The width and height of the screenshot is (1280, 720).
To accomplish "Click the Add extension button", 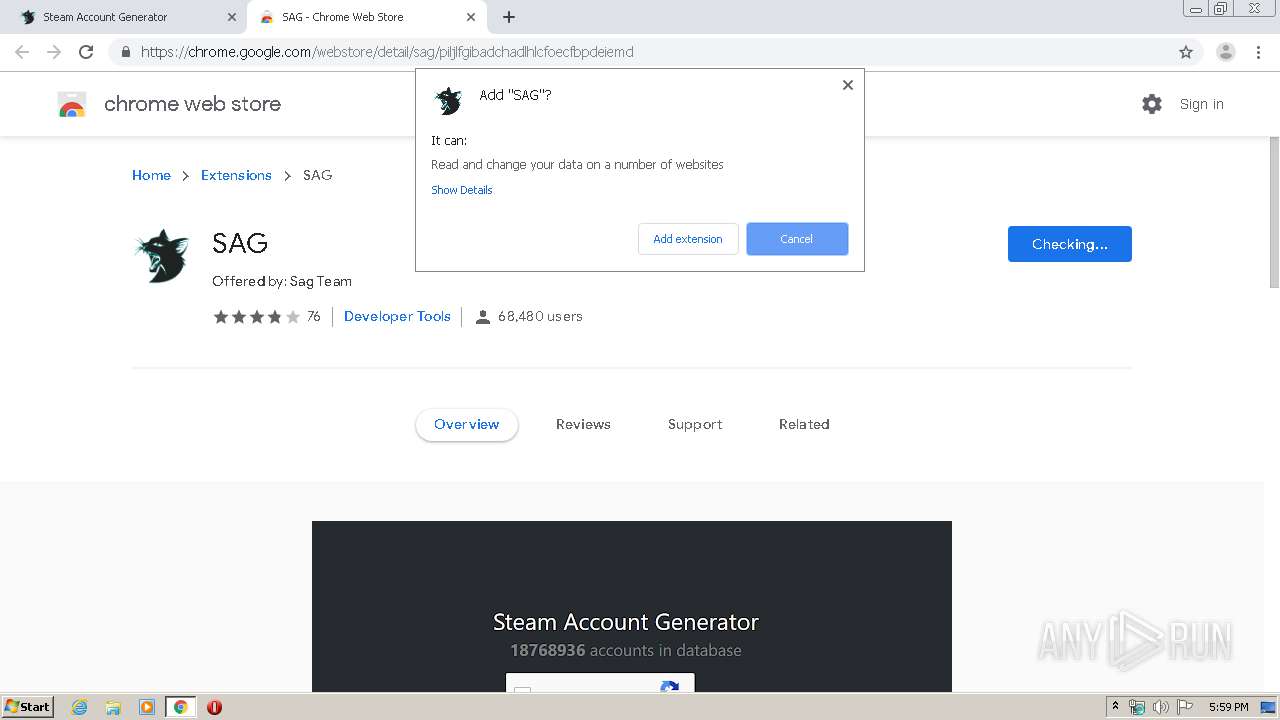I will tap(688, 239).
